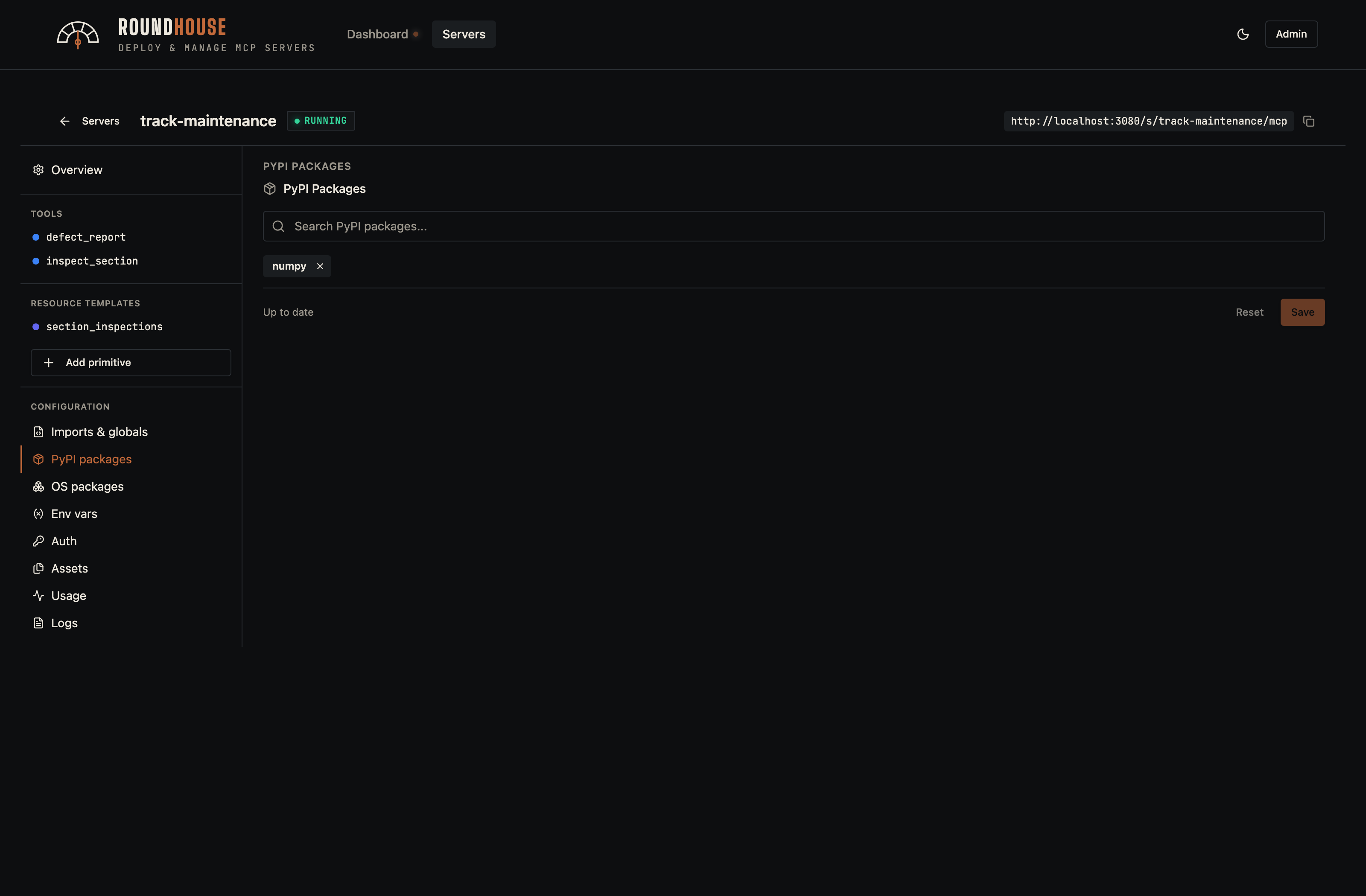This screenshot has height=896, width=1366.
Task: Click the PyPI packages box icon in sidebar
Action: click(38, 459)
